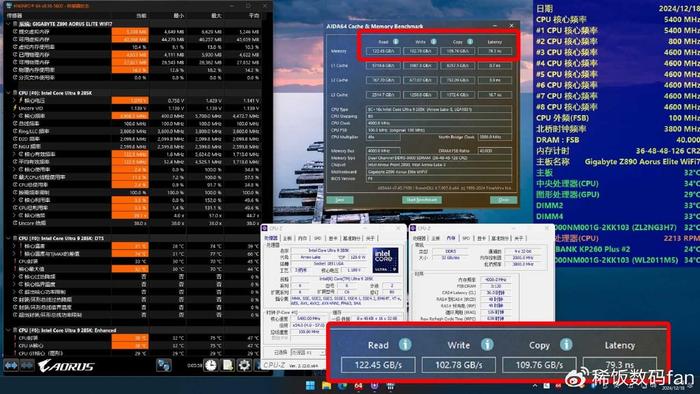700x394 pixels.
Task: Select 平均有效频率 row in HWiNFO
Action: point(133,162)
